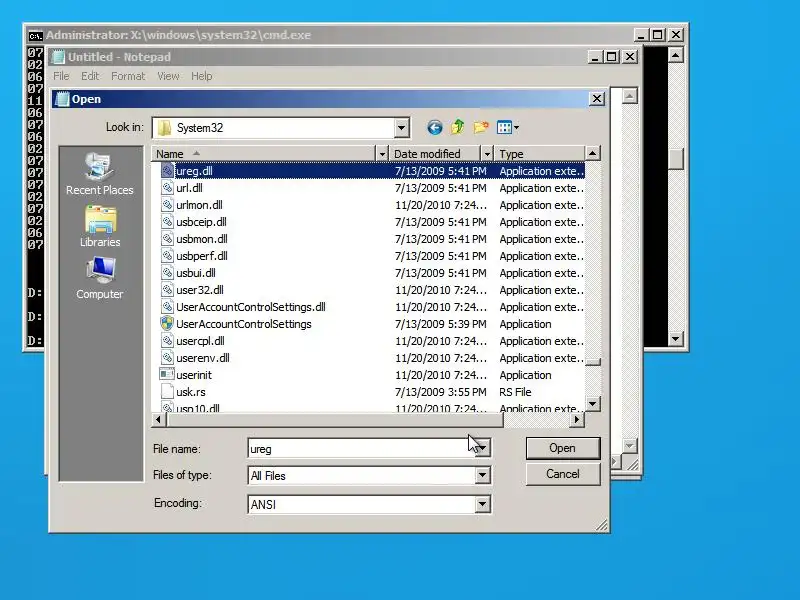The height and width of the screenshot is (600, 800).
Task: Click the 'Application' type of userinit row
Action: 526,375
